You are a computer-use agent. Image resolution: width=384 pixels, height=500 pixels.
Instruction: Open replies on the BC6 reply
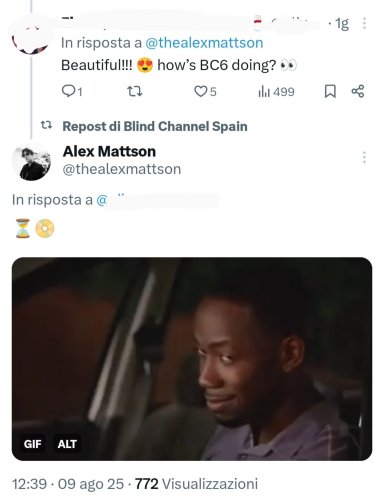(72, 91)
